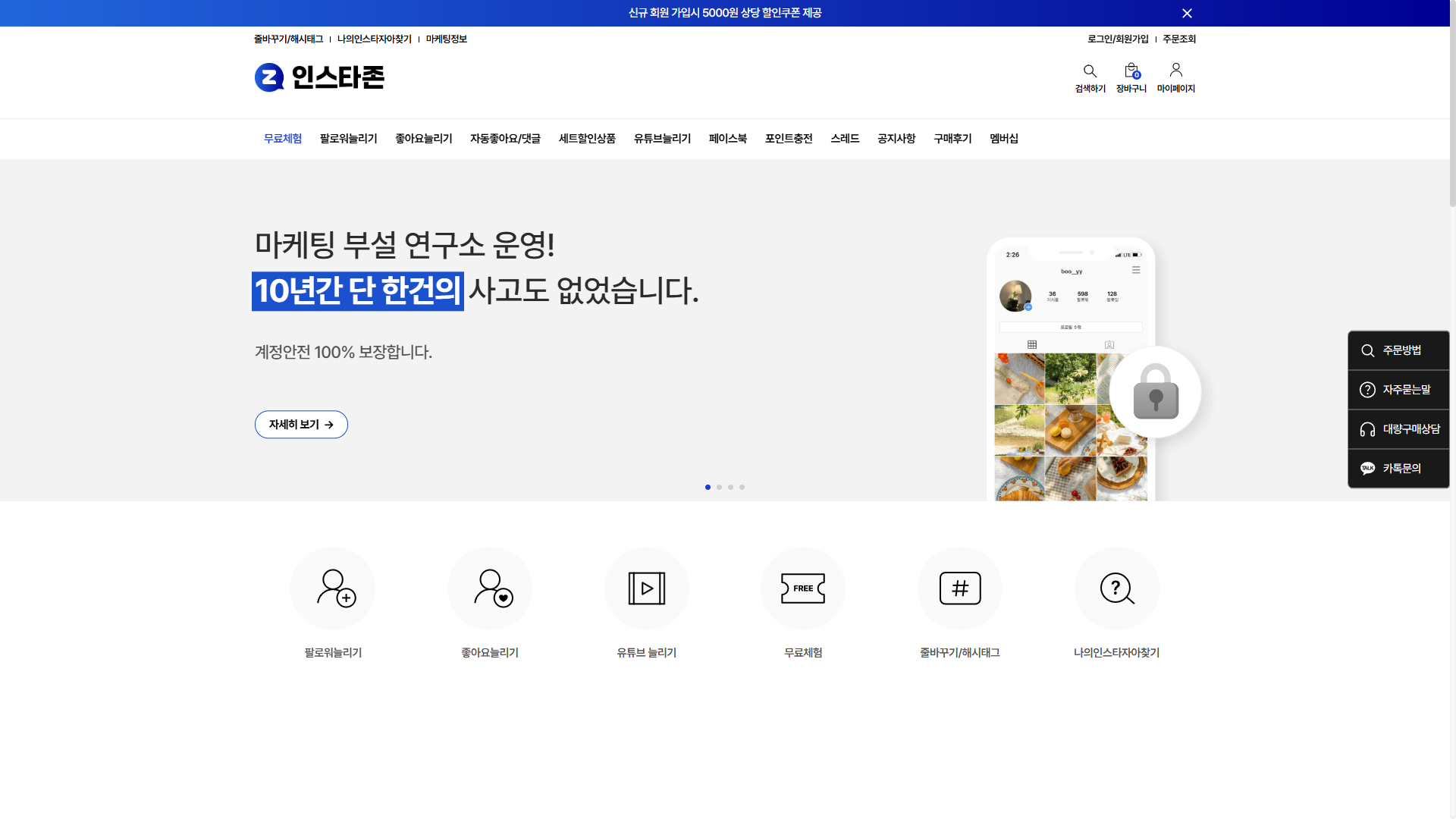1456x819 pixels.
Task: Open the 유튜브늘리기 navigation menu item
Action: point(662,139)
